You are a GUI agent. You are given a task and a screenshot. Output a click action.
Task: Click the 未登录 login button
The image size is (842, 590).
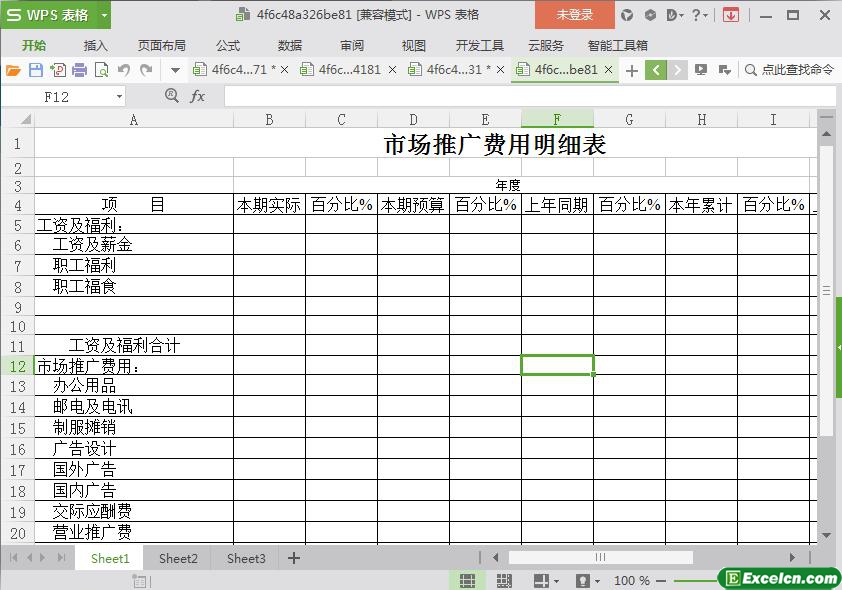[575, 14]
